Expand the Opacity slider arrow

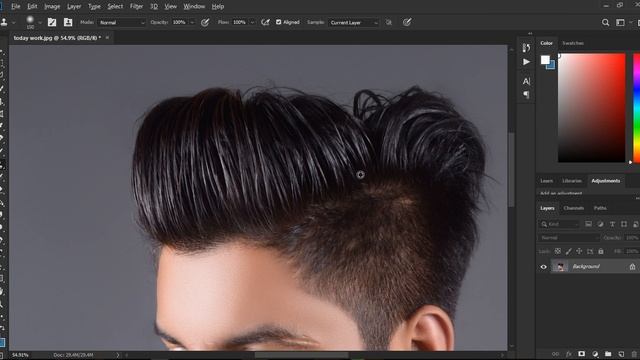point(192,22)
